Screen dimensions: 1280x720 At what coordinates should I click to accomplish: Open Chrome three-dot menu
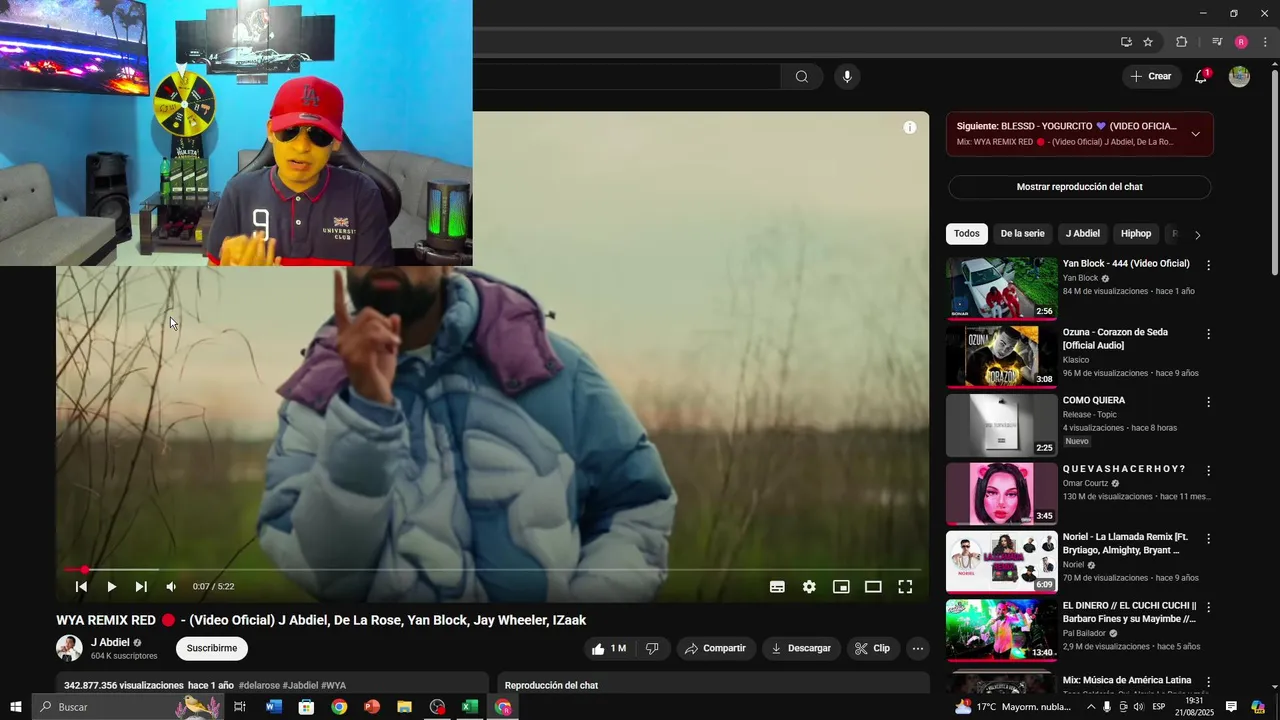coord(1265,42)
